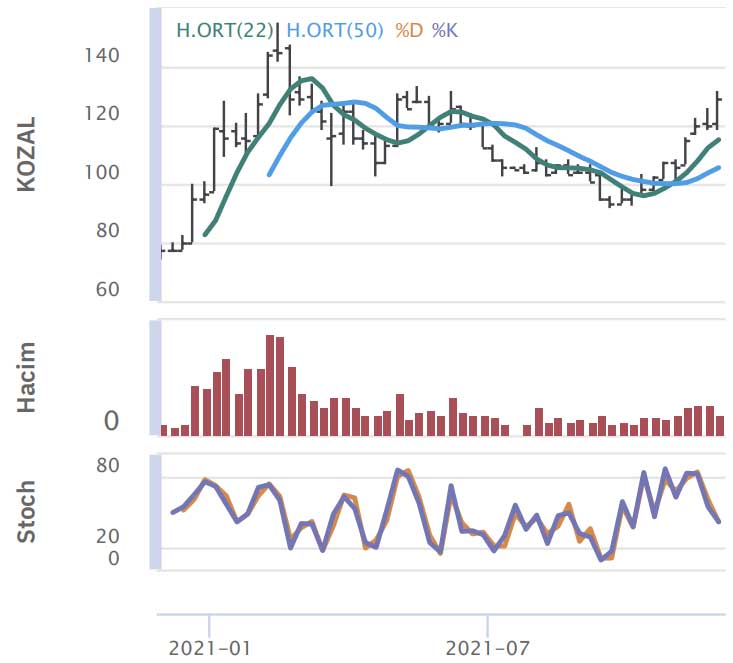Click the 60 price axis label
The image size is (733, 663).
[108, 289]
